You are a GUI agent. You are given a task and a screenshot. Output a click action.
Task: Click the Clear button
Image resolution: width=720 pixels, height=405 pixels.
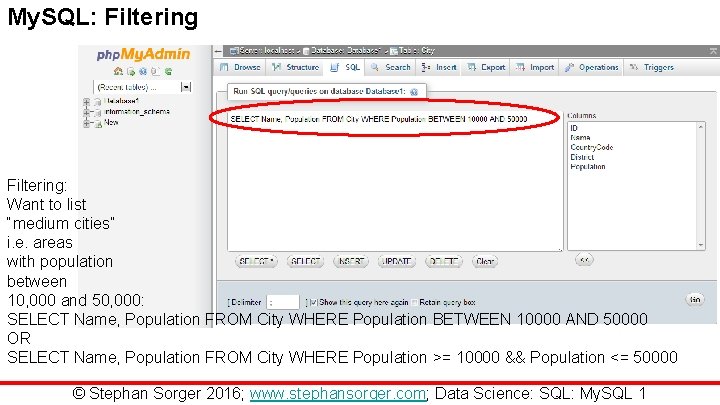(x=485, y=261)
